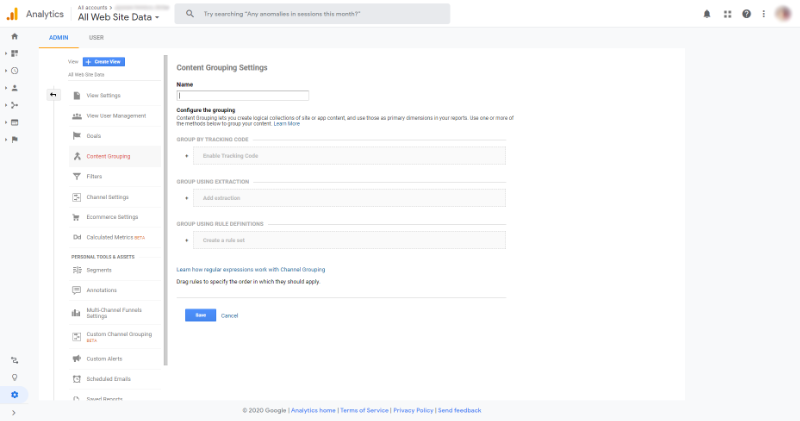Click the Save button
This screenshot has width=800, height=421.
pyautogui.click(x=201, y=315)
